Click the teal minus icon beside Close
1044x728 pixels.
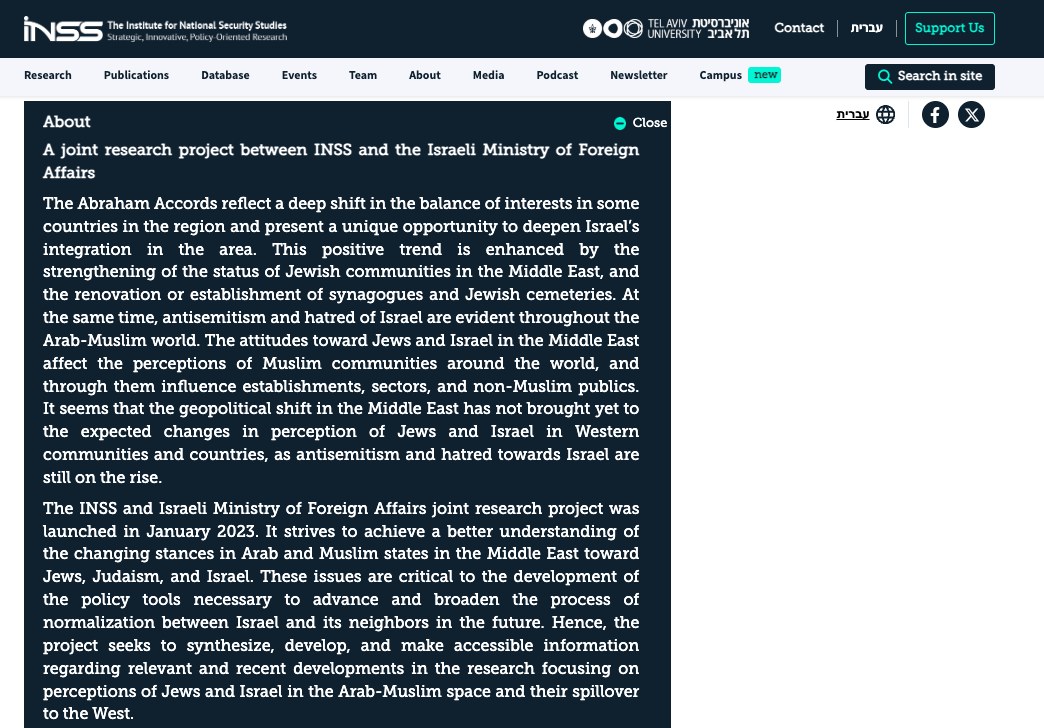[x=620, y=123]
